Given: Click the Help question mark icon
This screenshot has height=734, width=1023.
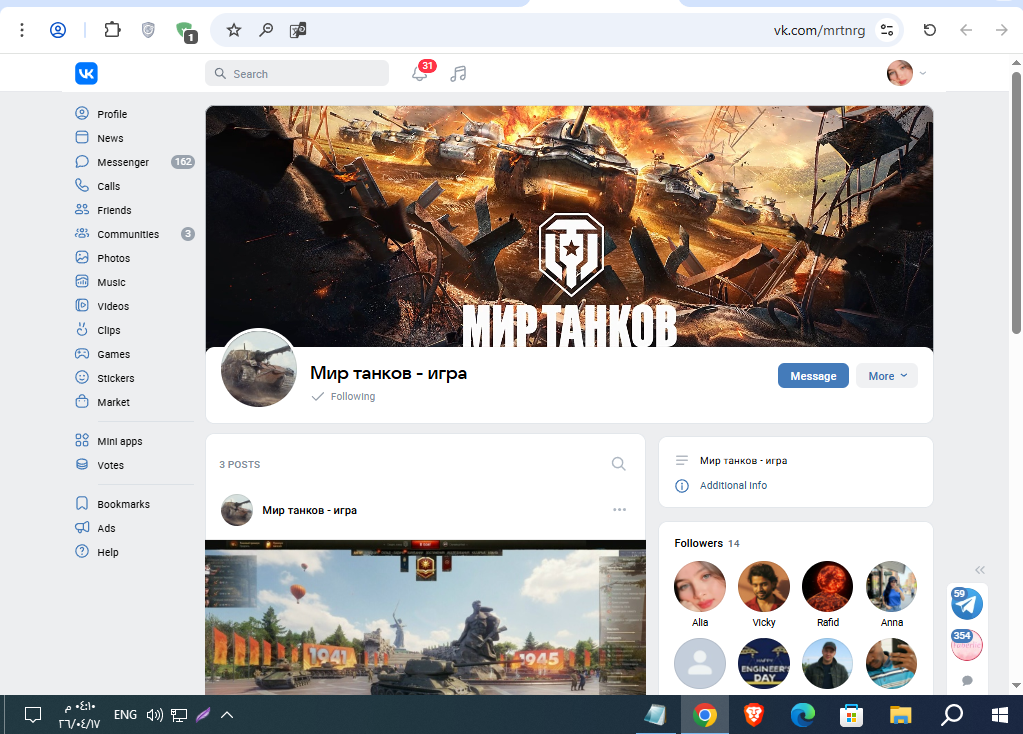Looking at the screenshot, I should coord(82,552).
